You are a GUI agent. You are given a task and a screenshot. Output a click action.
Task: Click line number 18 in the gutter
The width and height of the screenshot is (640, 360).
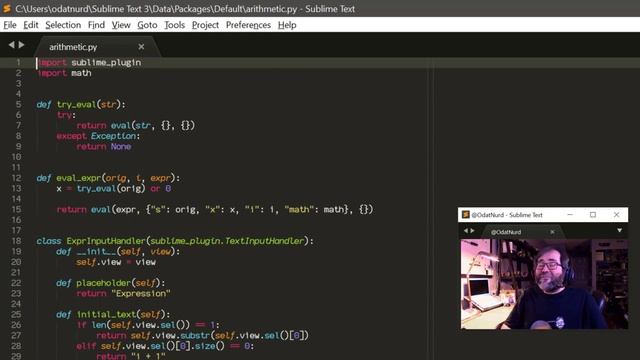pos(16,241)
